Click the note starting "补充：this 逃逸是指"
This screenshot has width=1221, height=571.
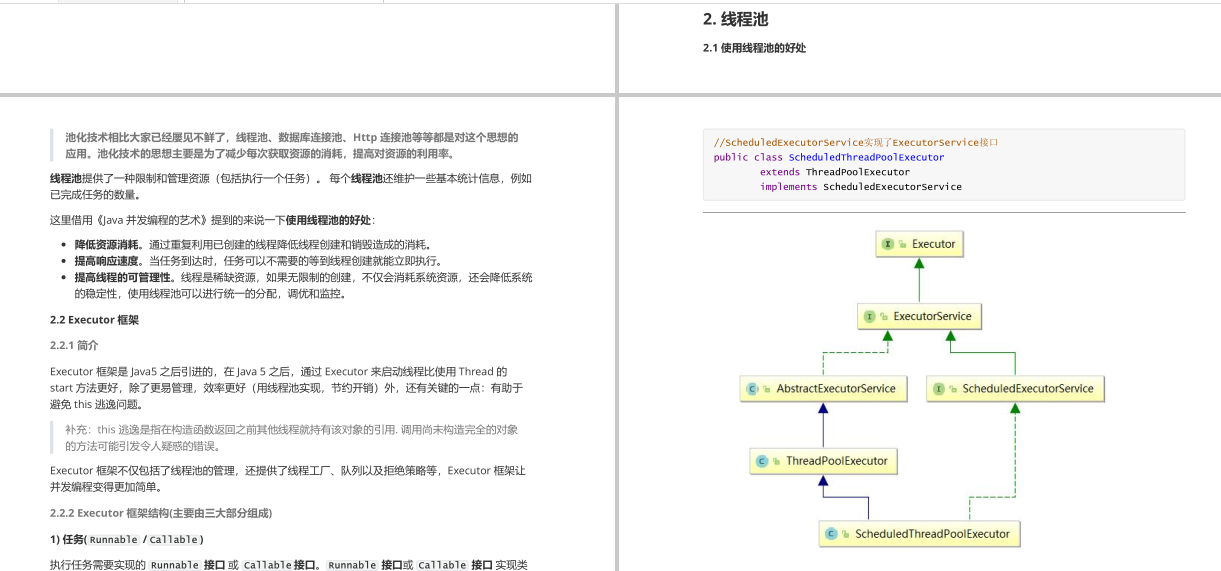tap(292, 438)
